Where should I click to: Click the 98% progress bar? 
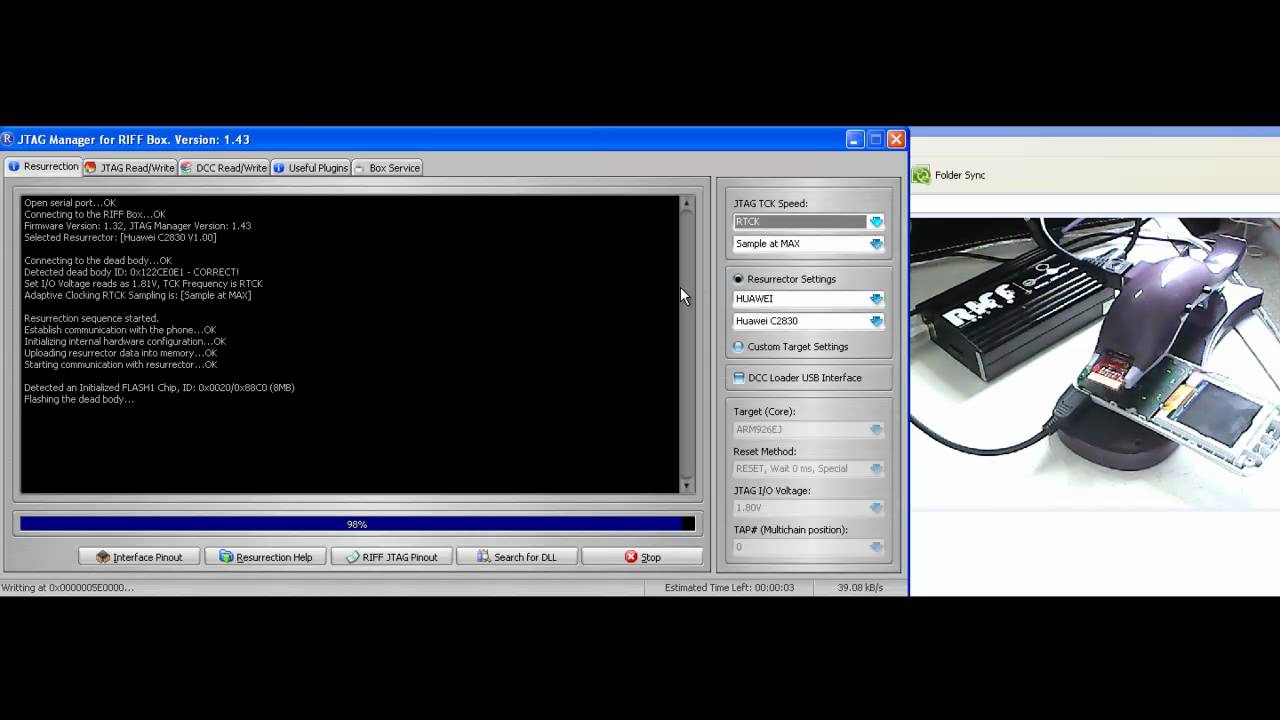tap(357, 524)
